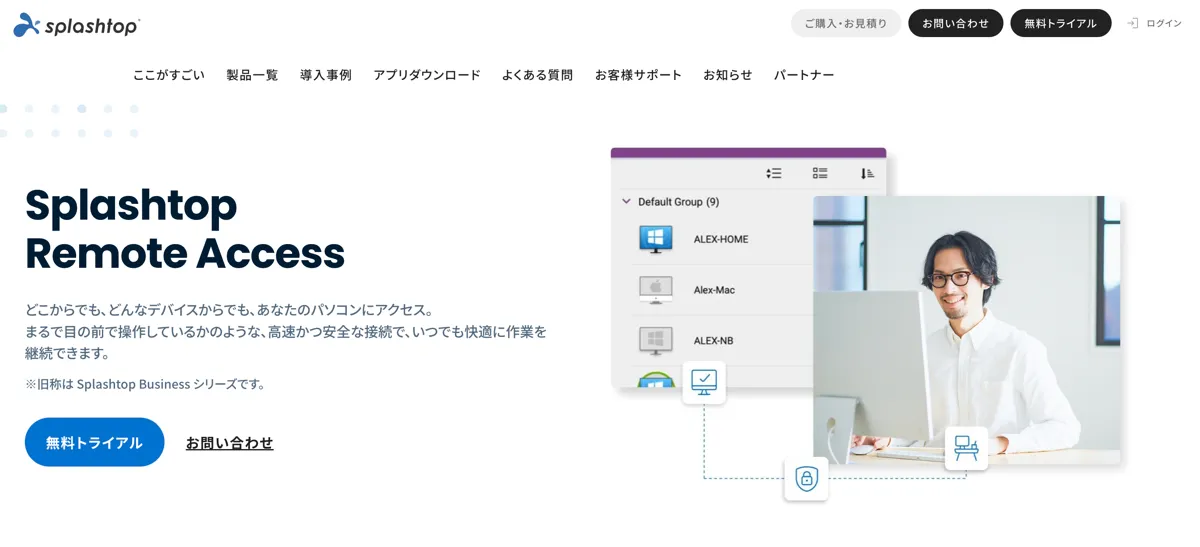The image size is (1200, 547).
Task: Click the monitor with checkmark icon
Action: (704, 382)
